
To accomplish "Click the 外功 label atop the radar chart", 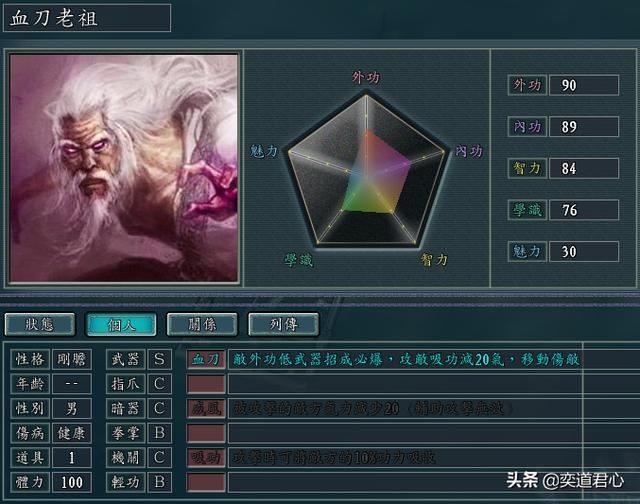I will point(366,77).
